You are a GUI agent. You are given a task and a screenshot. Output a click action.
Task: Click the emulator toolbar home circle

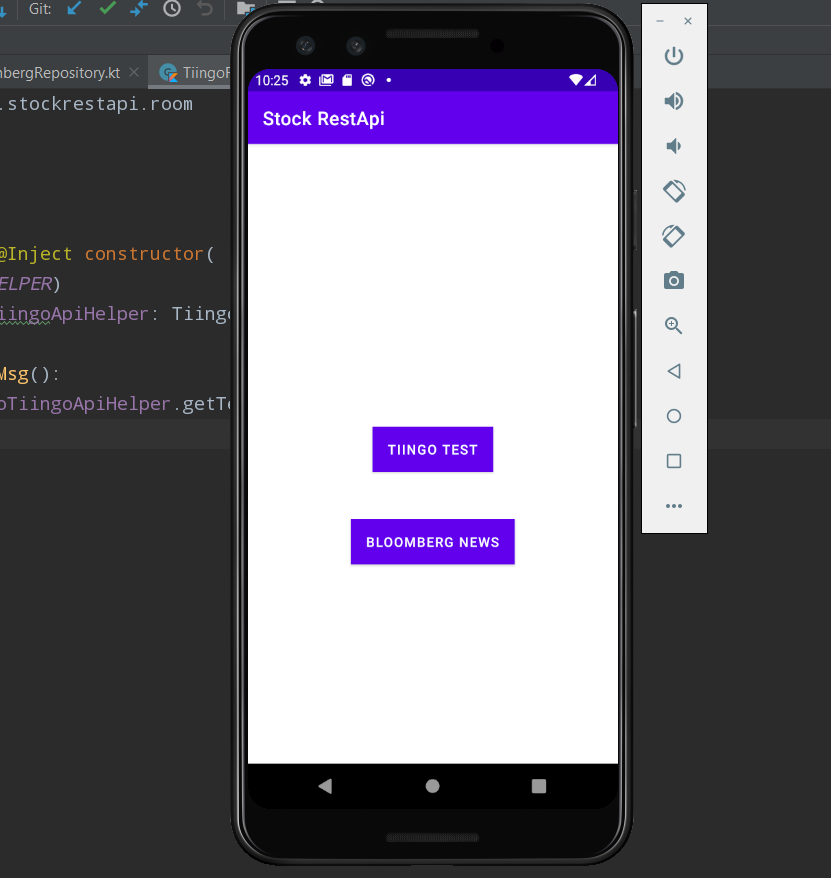674,416
